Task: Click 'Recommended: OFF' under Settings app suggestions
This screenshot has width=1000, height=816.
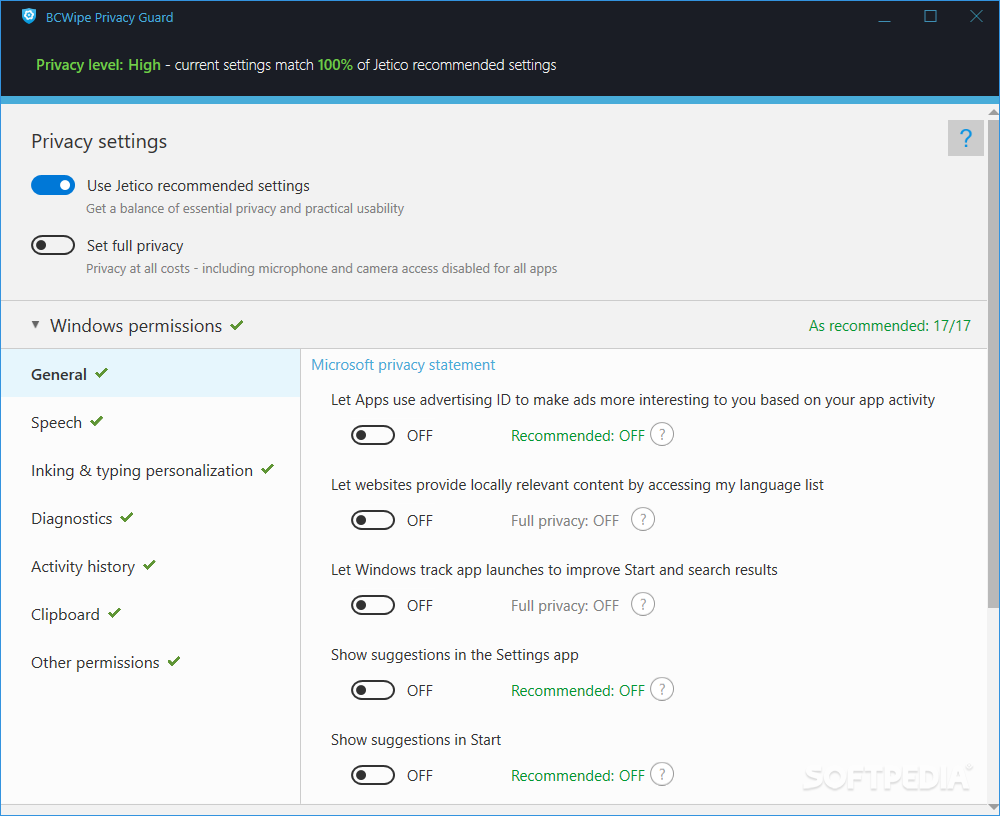Action: 578,690
